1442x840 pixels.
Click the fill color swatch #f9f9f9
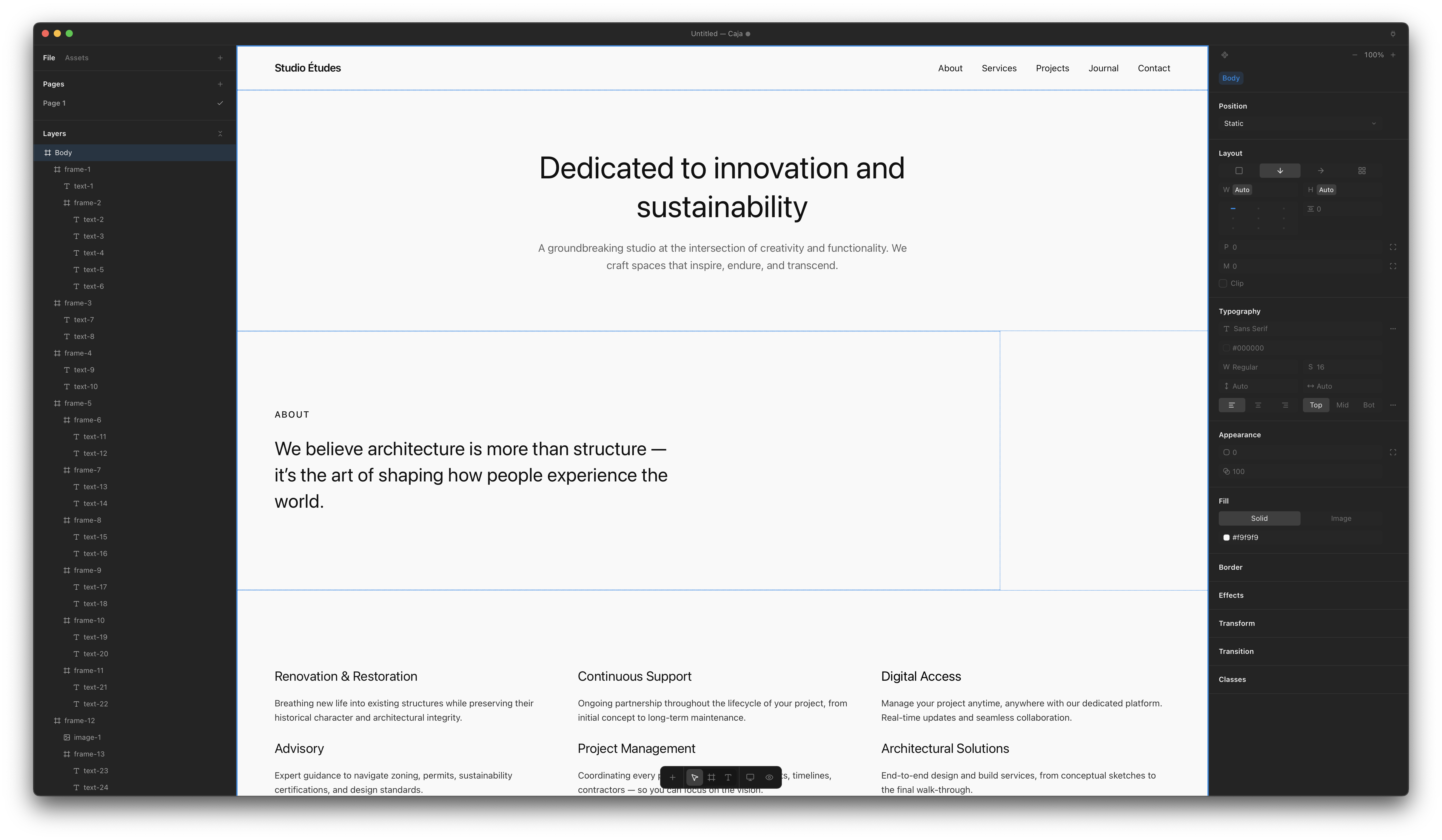1226,538
